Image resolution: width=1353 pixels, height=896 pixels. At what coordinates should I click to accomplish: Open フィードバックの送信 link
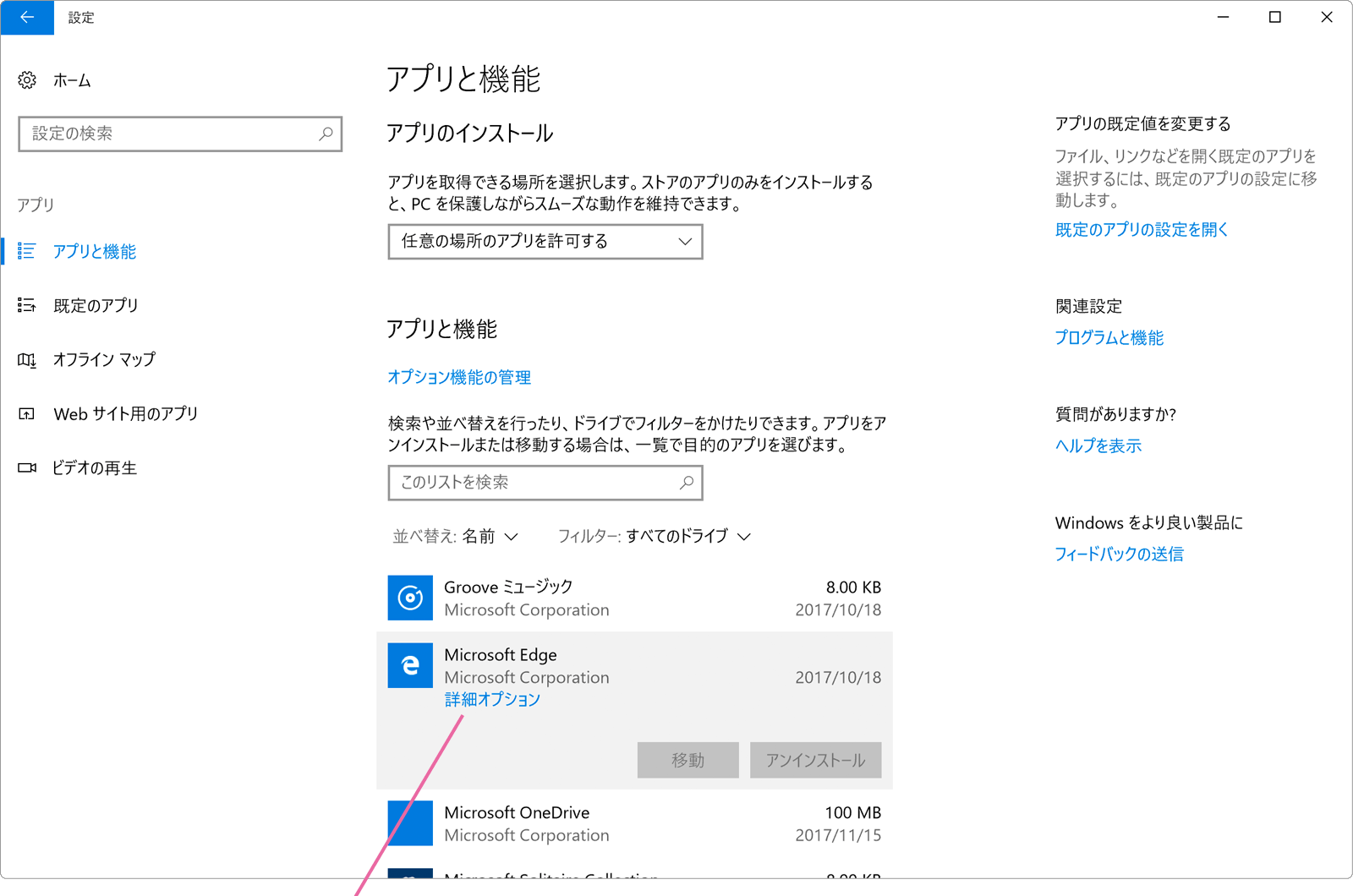[1119, 554]
